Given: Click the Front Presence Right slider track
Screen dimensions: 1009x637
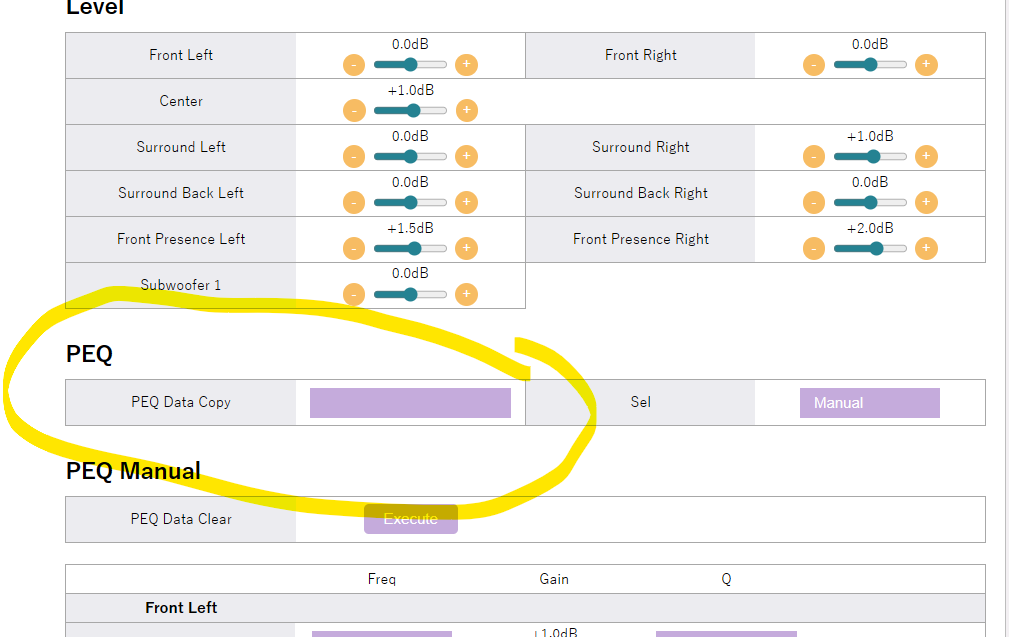Looking at the screenshot, I should [870, 249].
